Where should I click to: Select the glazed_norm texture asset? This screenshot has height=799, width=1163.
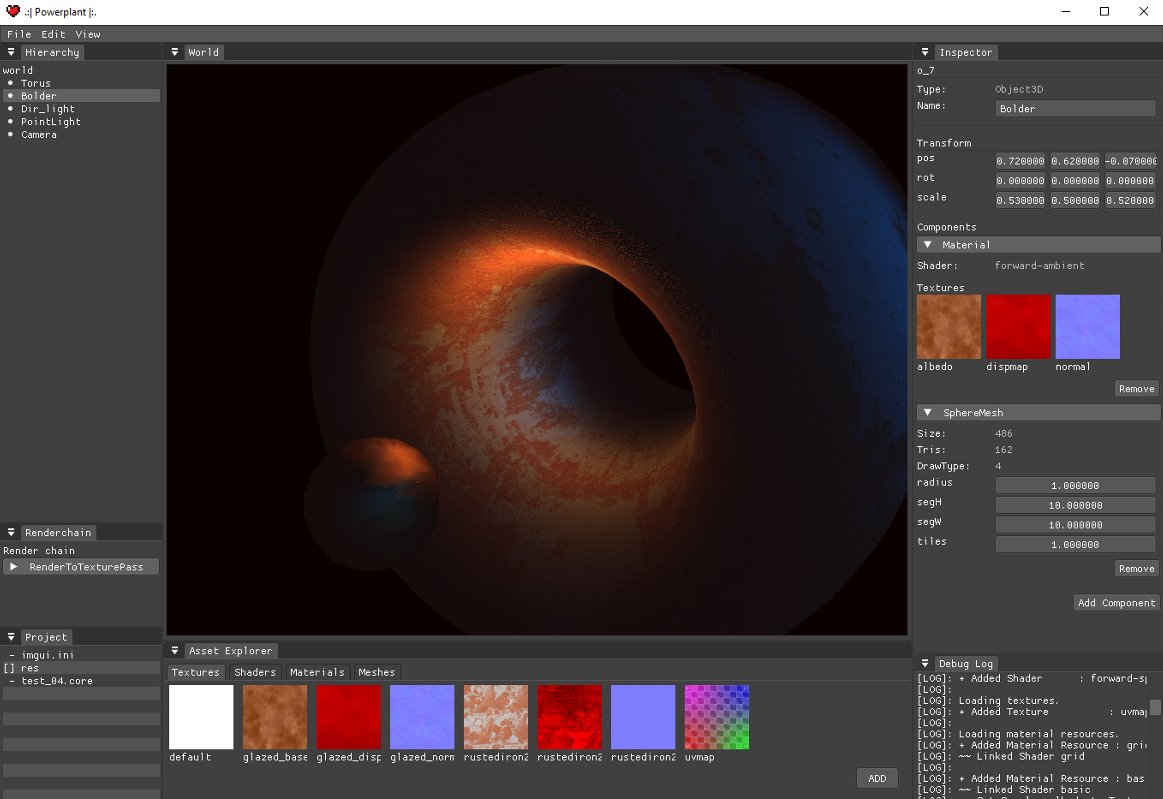coord(422,717)
